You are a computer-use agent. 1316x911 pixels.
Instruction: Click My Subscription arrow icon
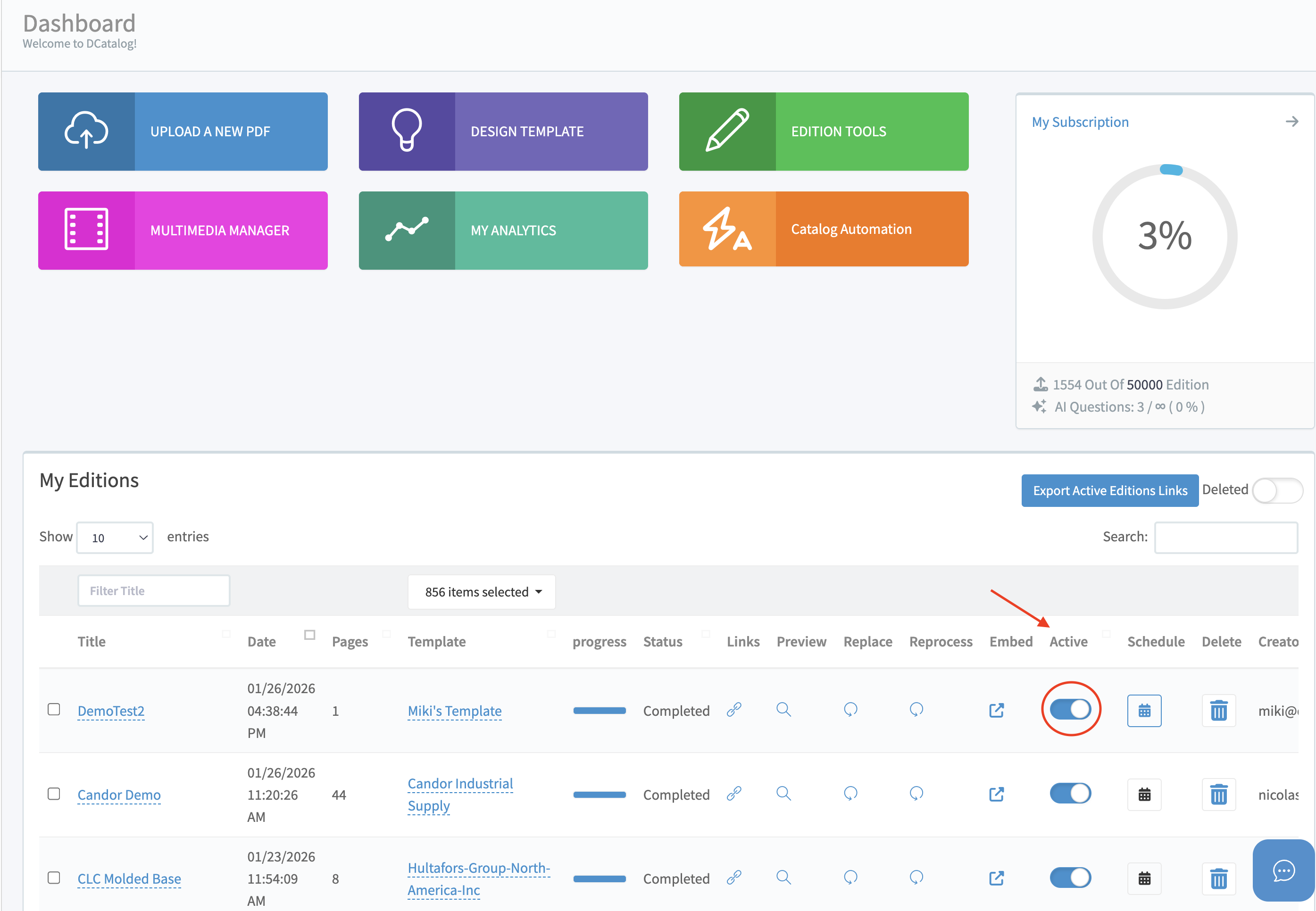pyautogui.click(x=1291, y=122)
